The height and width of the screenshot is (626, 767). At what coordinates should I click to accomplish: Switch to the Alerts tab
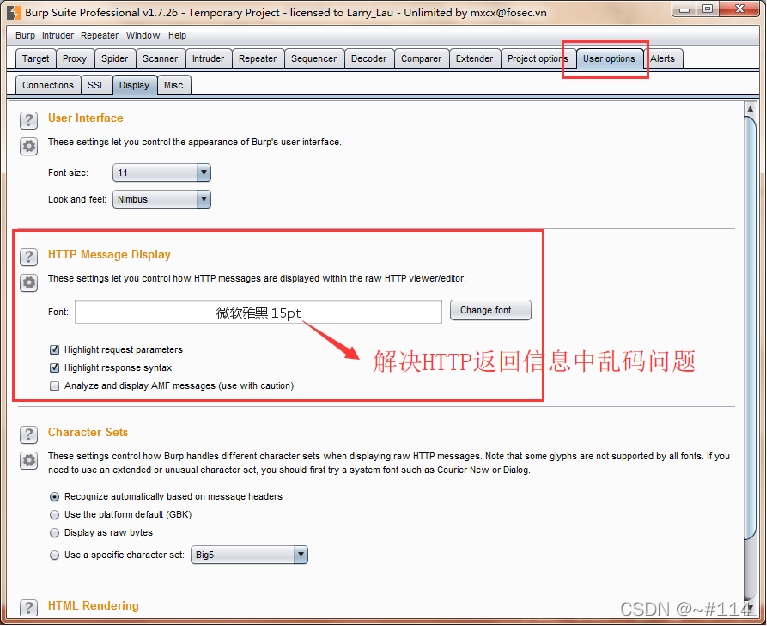[662, 59]
